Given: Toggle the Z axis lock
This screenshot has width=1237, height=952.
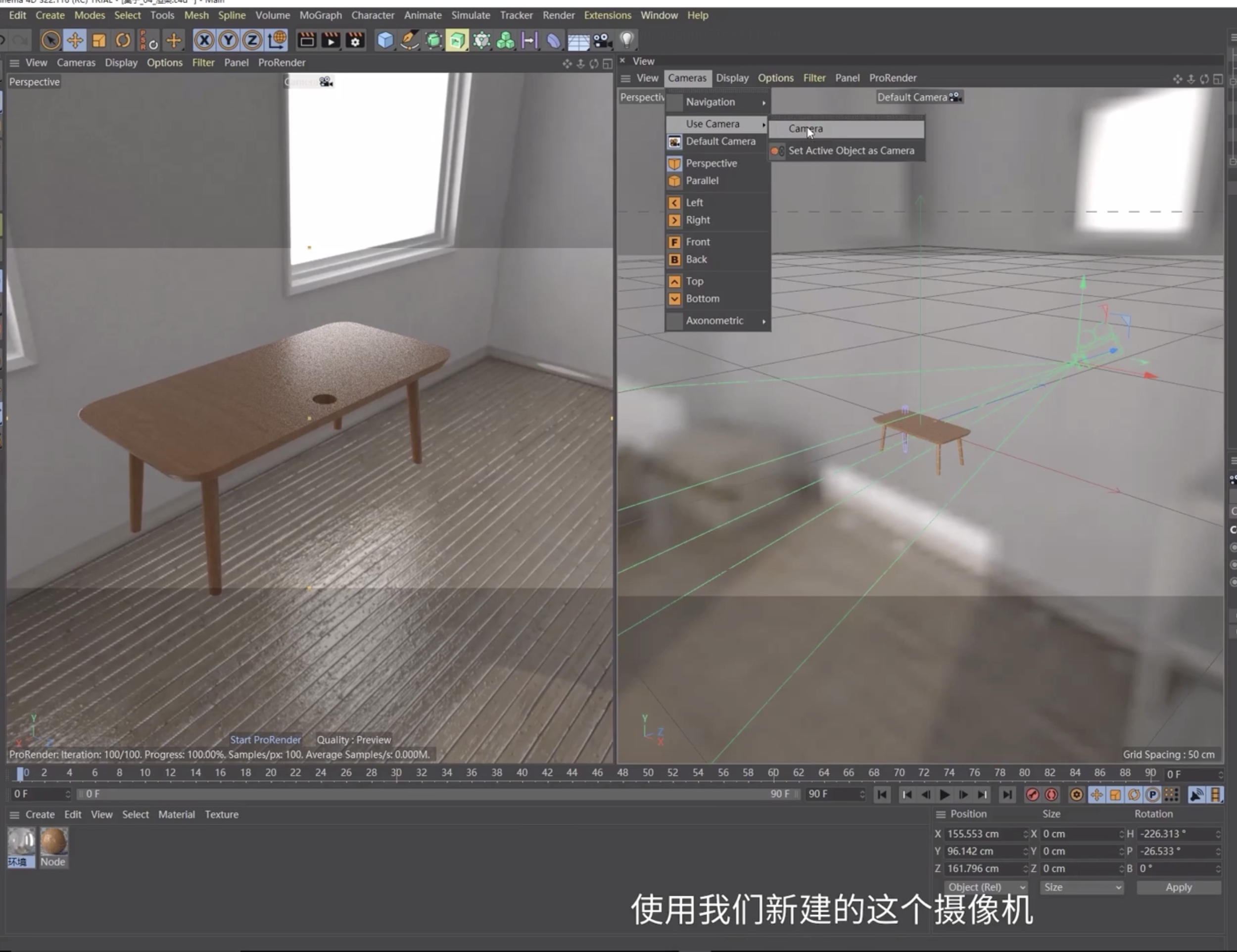Looking at the screenshot, I should pyautogui.click(x=252, y=40).
